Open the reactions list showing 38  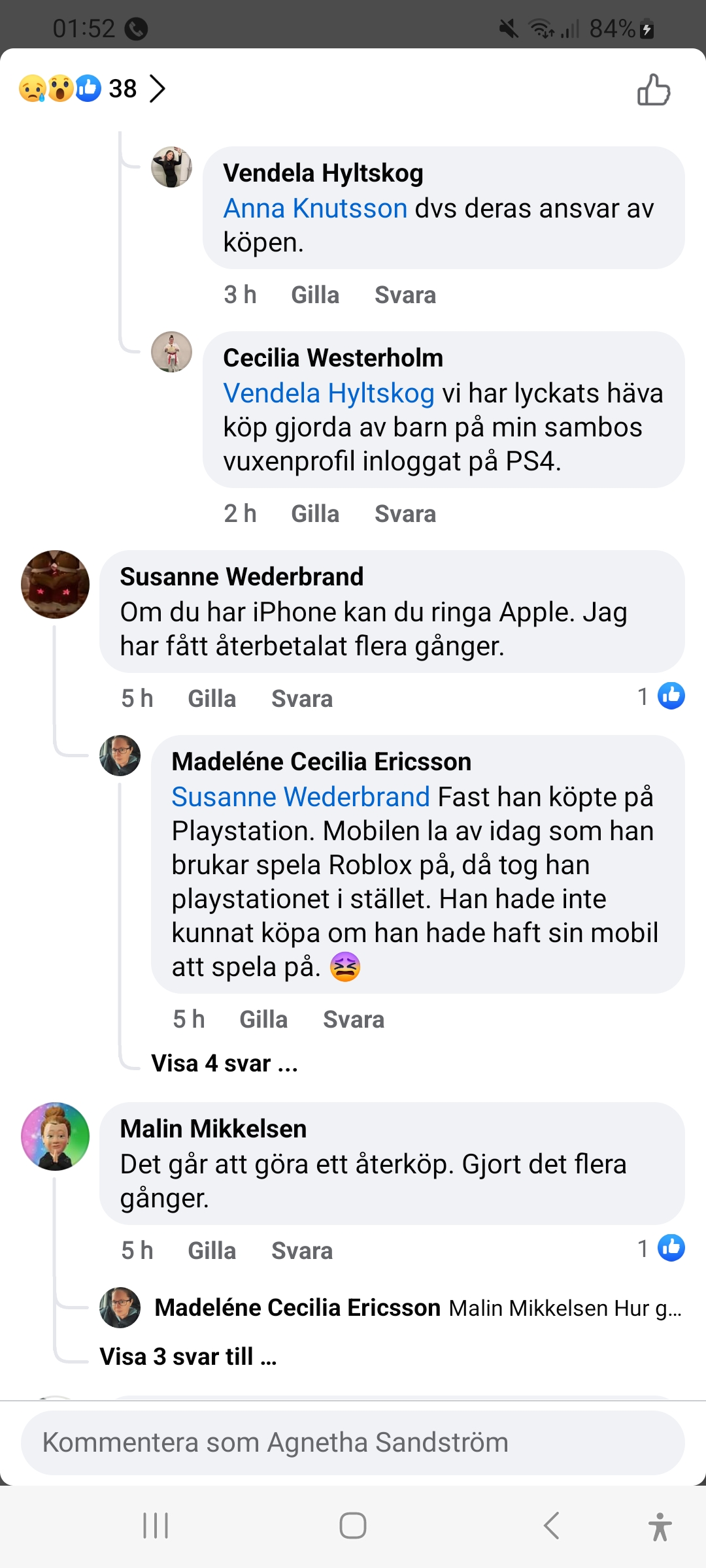92,89
